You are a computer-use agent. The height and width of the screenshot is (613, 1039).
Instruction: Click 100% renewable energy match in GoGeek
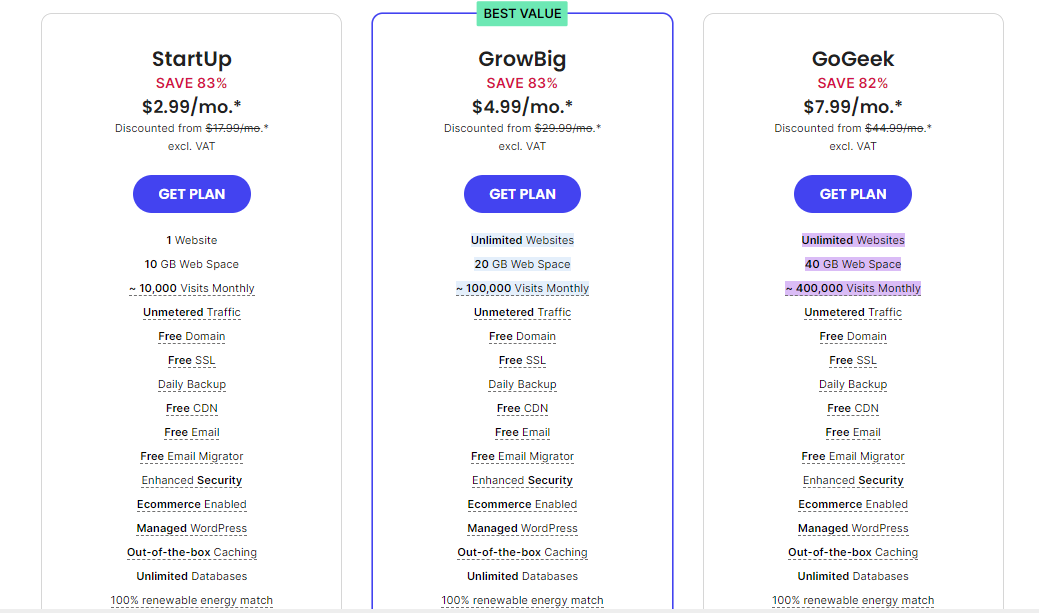[x=853, y=601]
